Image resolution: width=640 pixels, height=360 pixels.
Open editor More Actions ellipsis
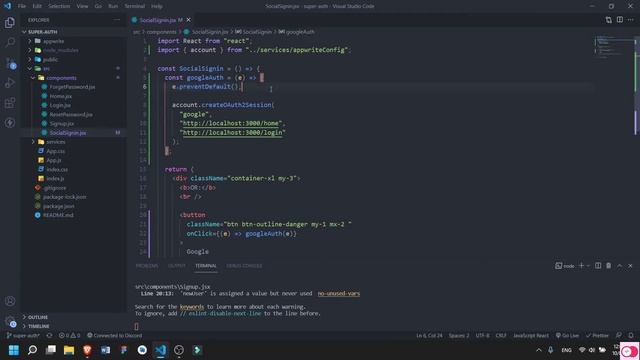point(631,20)
